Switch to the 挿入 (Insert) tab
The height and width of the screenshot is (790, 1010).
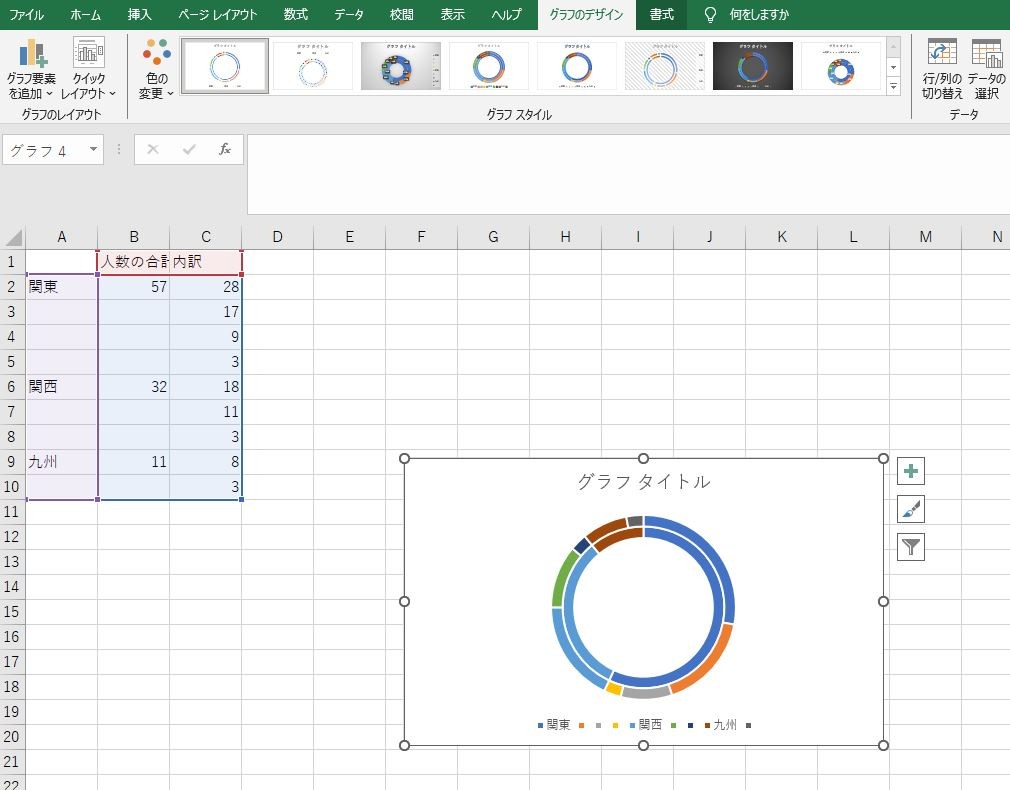coord(139,14)
